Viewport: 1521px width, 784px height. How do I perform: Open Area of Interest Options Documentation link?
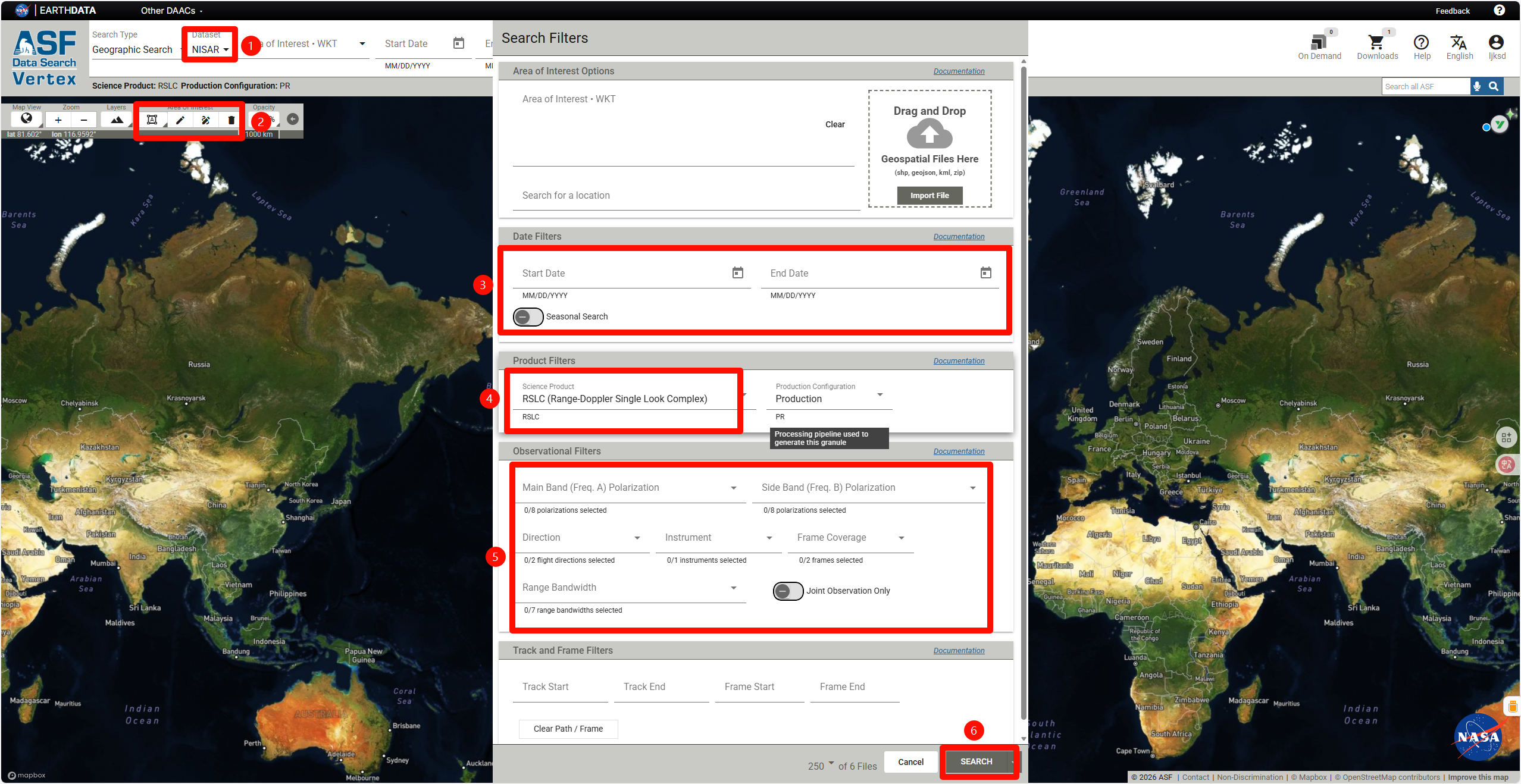coord(959,71)
